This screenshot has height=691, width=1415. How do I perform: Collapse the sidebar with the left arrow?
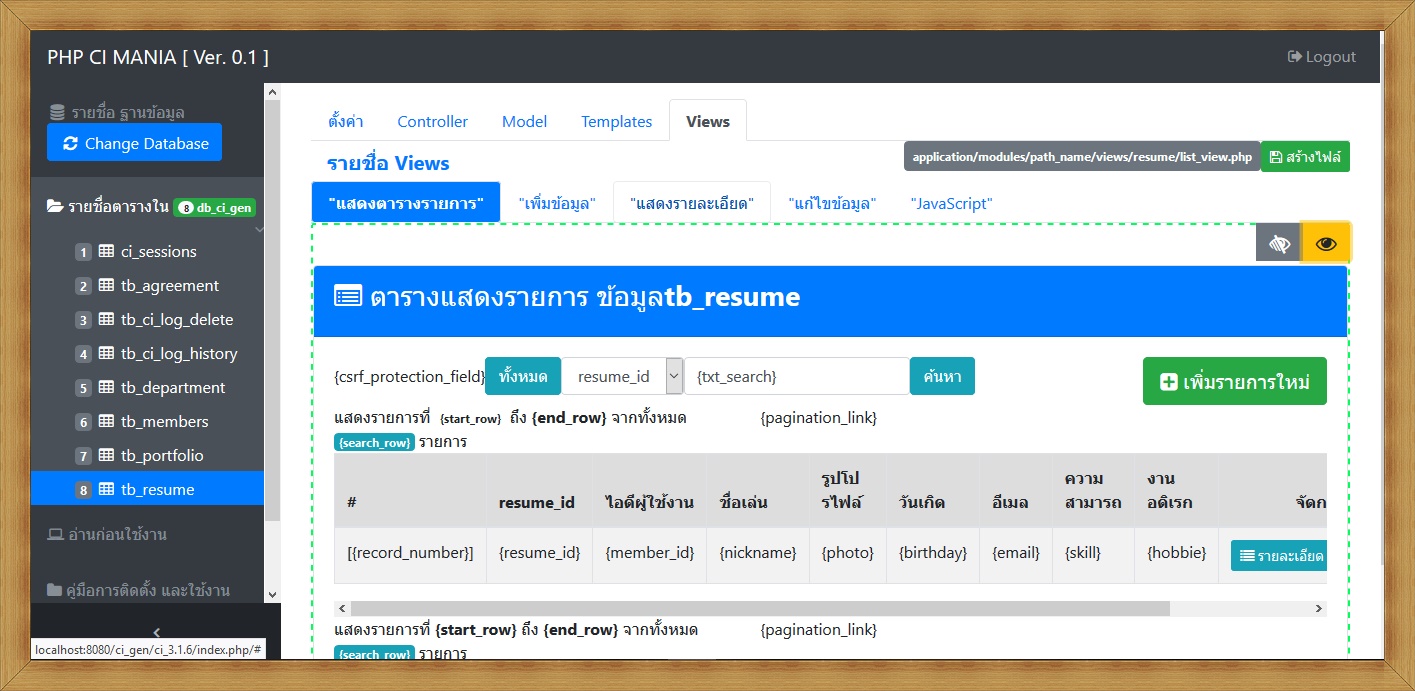tap(157, 632)
